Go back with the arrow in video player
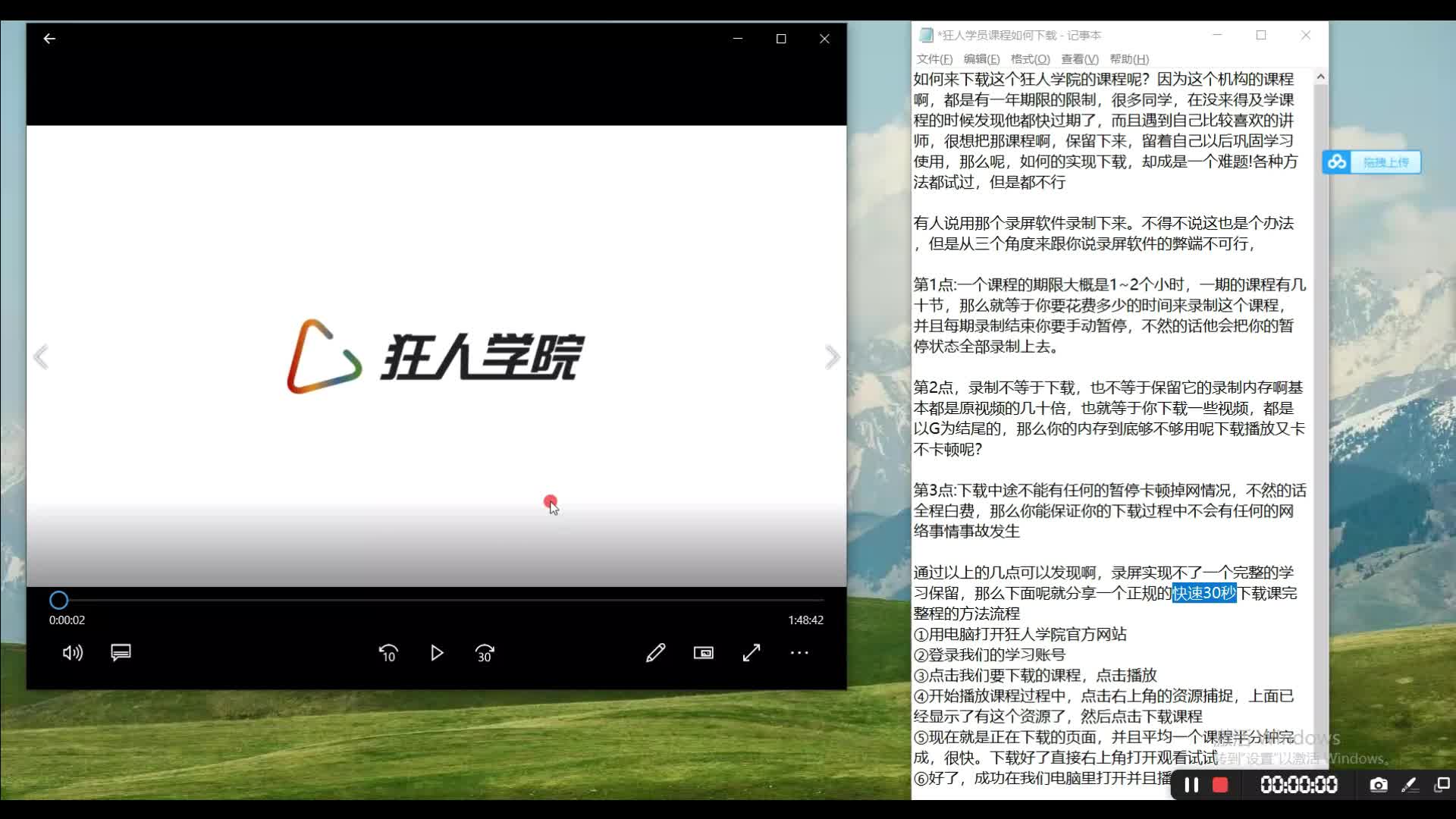This screenshot has width=1456, height=819. [x=49, y=39]
